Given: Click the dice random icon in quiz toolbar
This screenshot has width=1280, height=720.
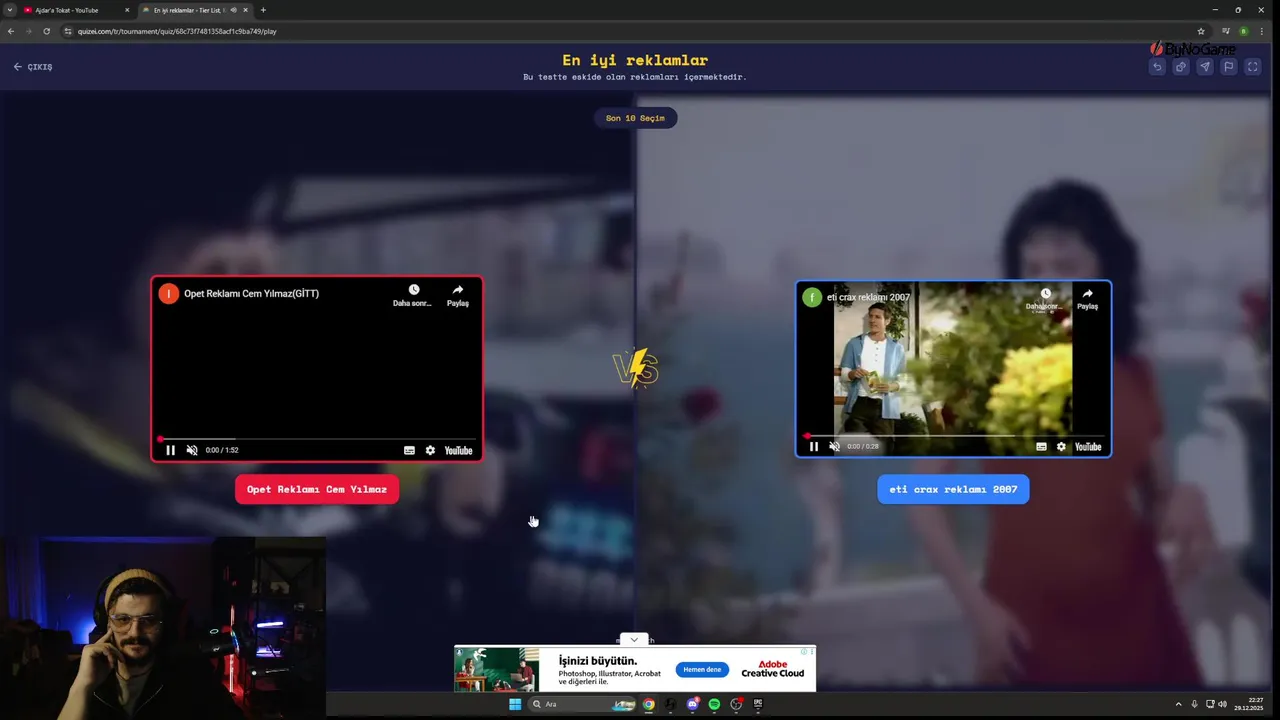Looking at the screenshot, I should 1181,67.
